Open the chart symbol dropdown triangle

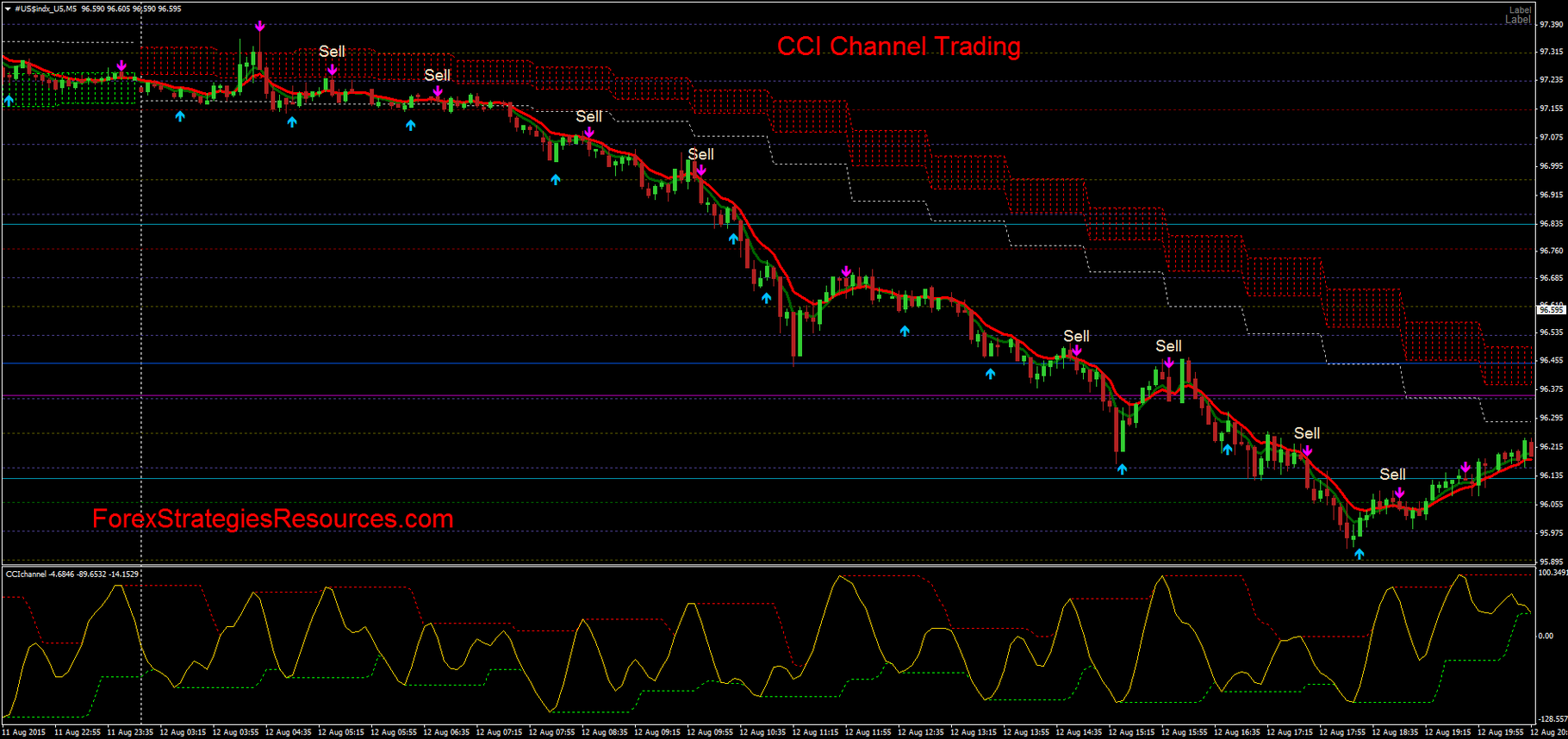(7, 9)
